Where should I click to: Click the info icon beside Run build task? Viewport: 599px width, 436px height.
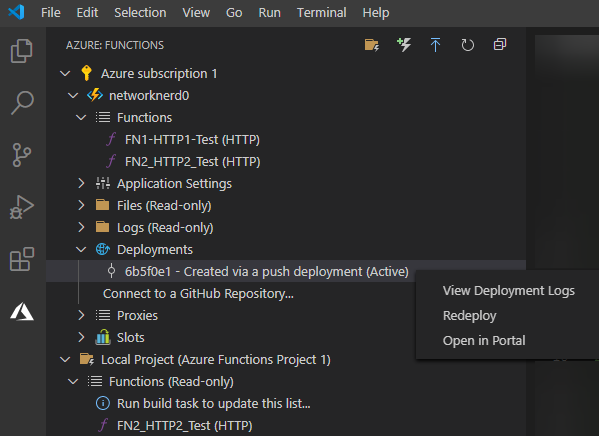coord(103,403)
